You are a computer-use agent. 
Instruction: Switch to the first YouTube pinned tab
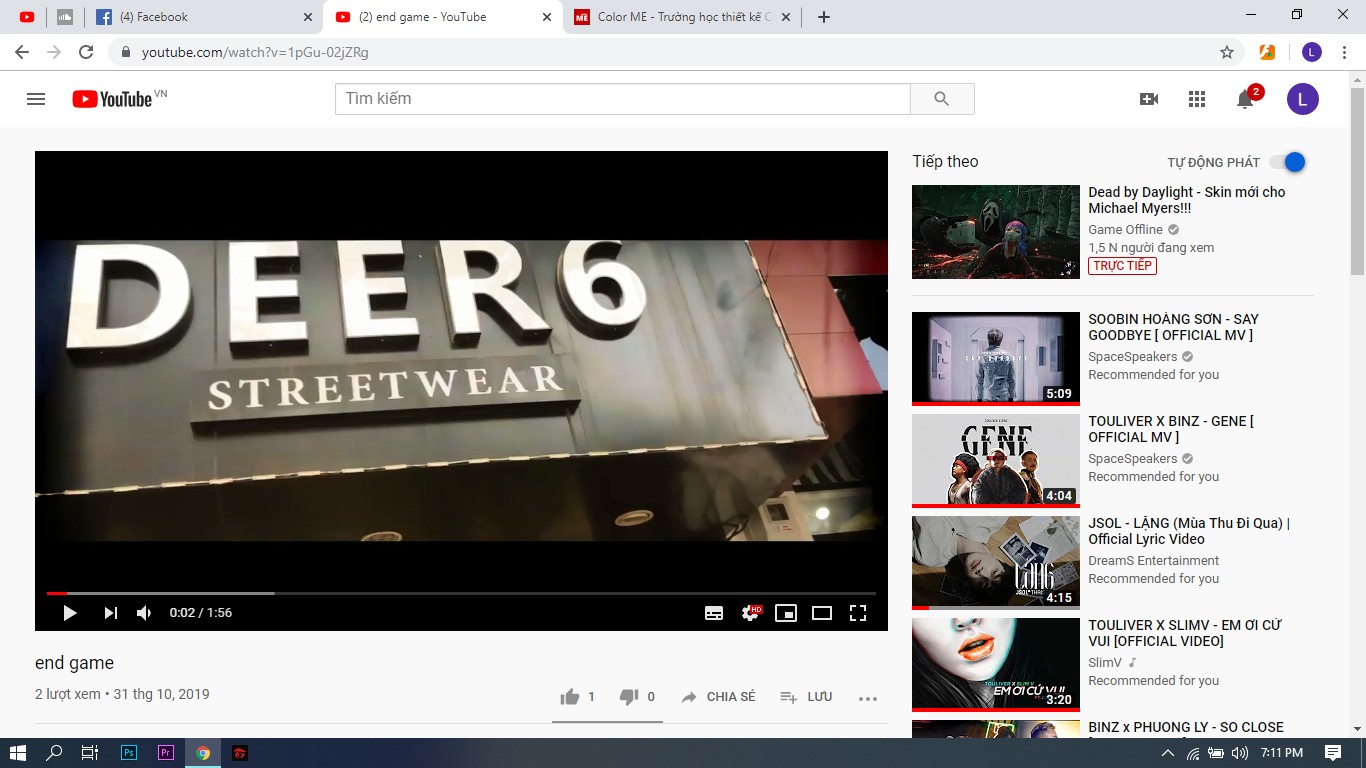click(27, 17)
